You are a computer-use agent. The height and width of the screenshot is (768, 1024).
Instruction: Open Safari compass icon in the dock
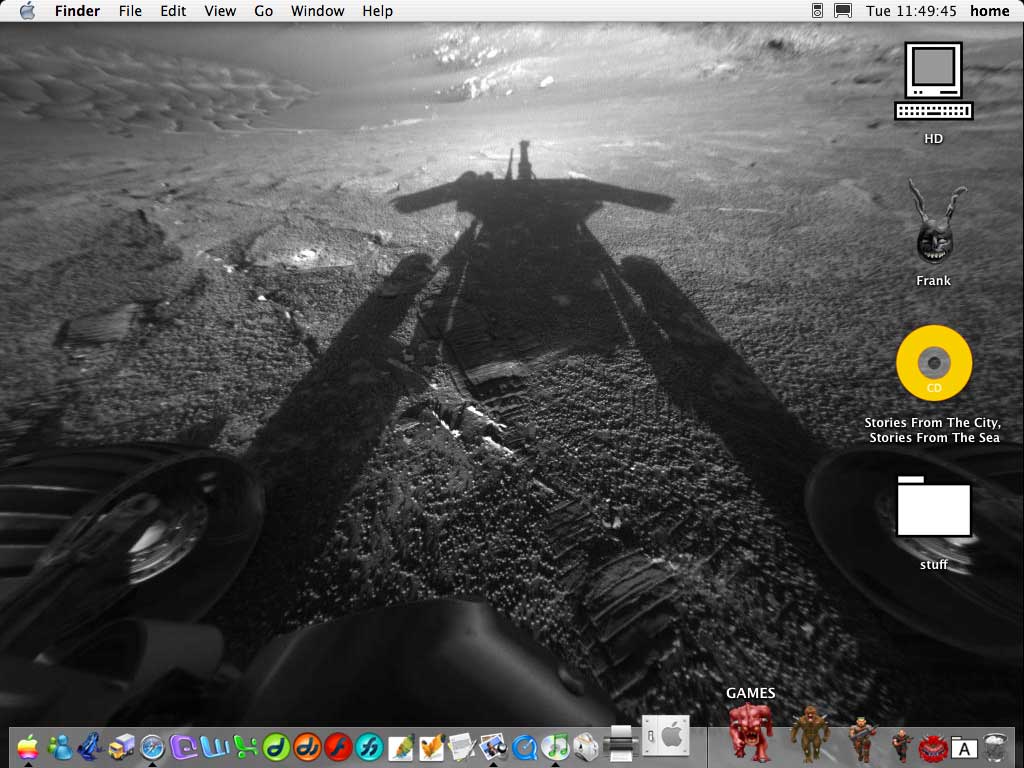[x=152, y=747]
